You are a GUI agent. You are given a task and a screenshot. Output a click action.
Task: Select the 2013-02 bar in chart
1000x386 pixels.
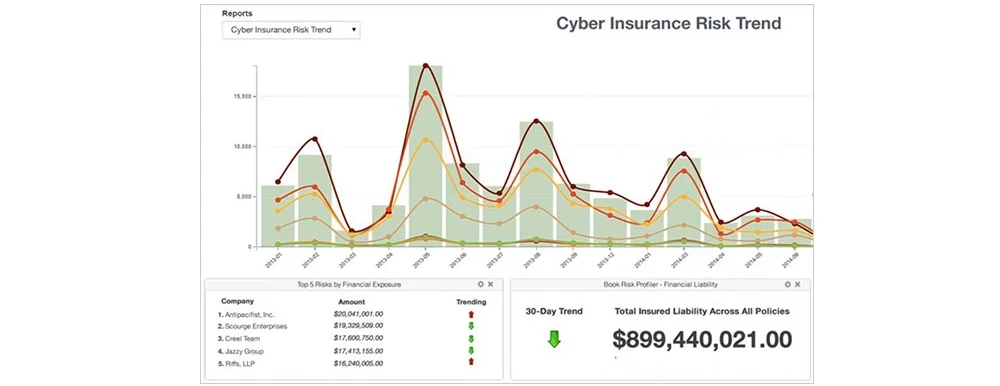point(315,200)
